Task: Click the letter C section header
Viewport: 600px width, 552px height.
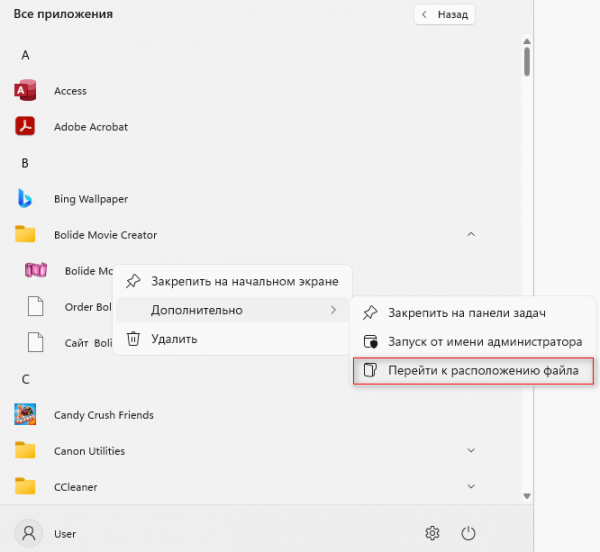Action: pyautogui.click(x=25, y=379)
